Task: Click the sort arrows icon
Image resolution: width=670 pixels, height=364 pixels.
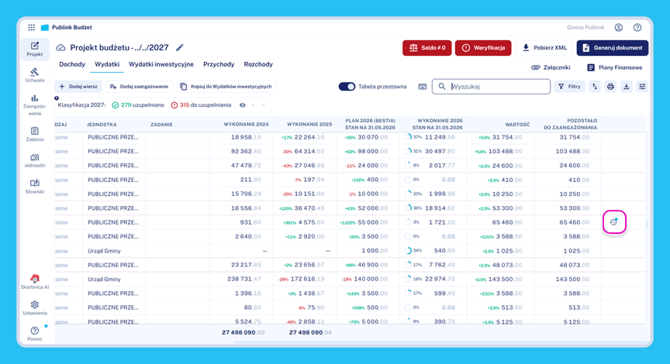Action: pos(594,87)
